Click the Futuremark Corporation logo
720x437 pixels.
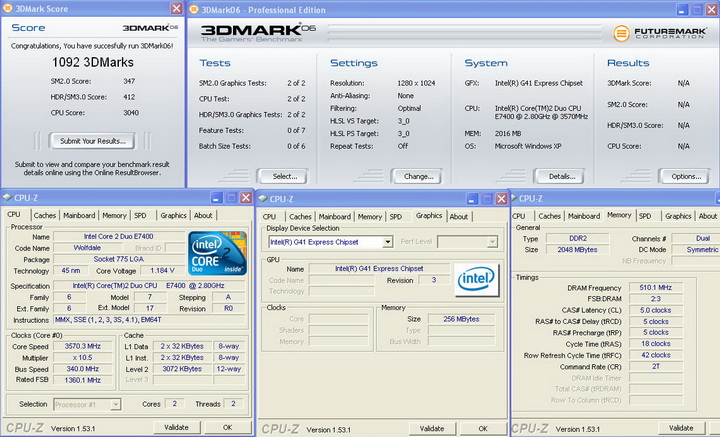[660, 33]
